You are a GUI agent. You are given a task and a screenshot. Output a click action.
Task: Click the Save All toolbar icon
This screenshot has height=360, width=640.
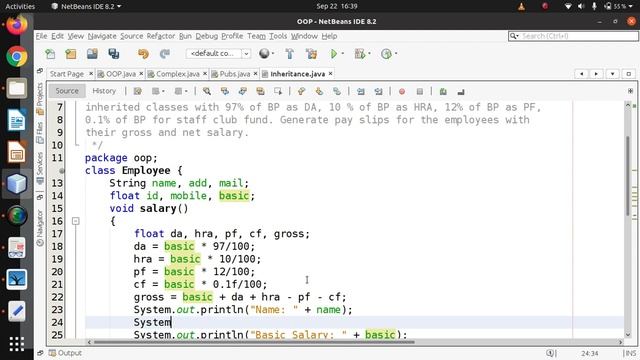tap(114, 54)
